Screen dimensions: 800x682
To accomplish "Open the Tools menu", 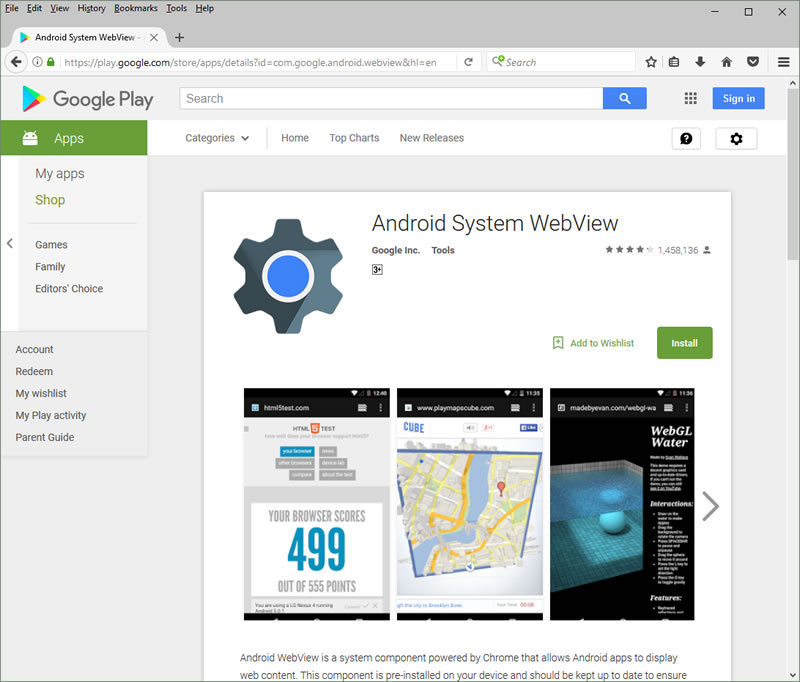I will [x=177, y=8].
